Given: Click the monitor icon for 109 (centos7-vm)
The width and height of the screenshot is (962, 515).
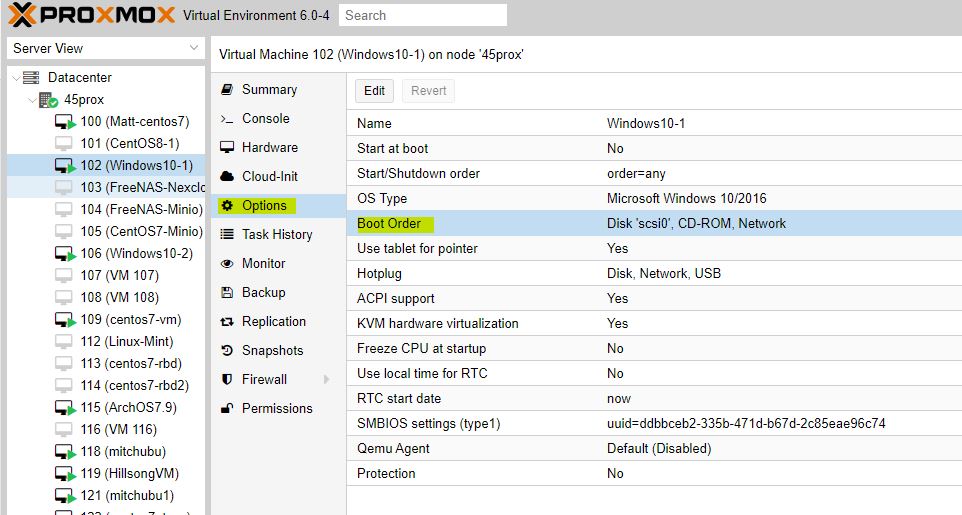Looking at the screenshot, I should coord(65,320).
